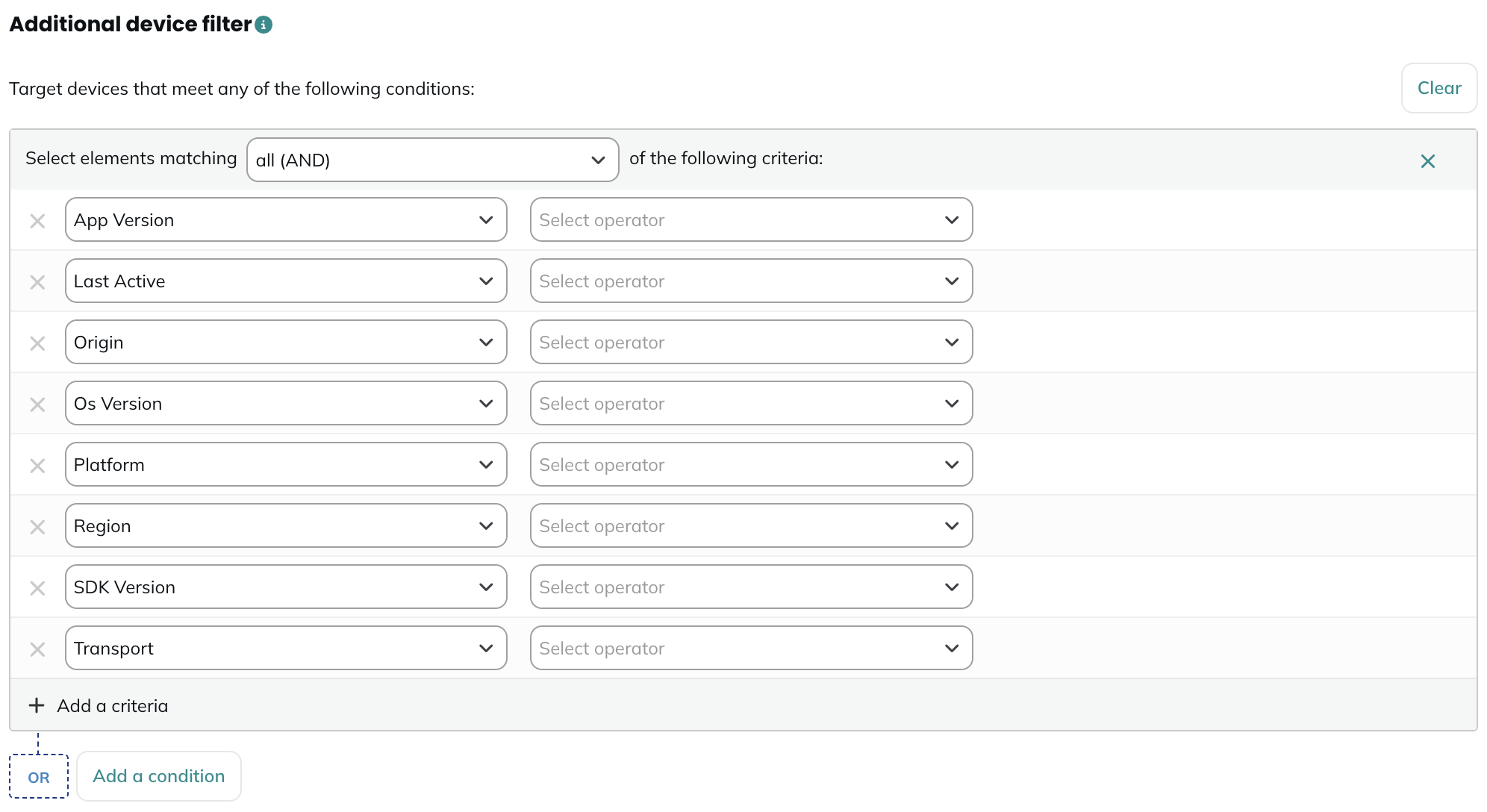
Task: Select operator for Transport
Action: (751, 648)
